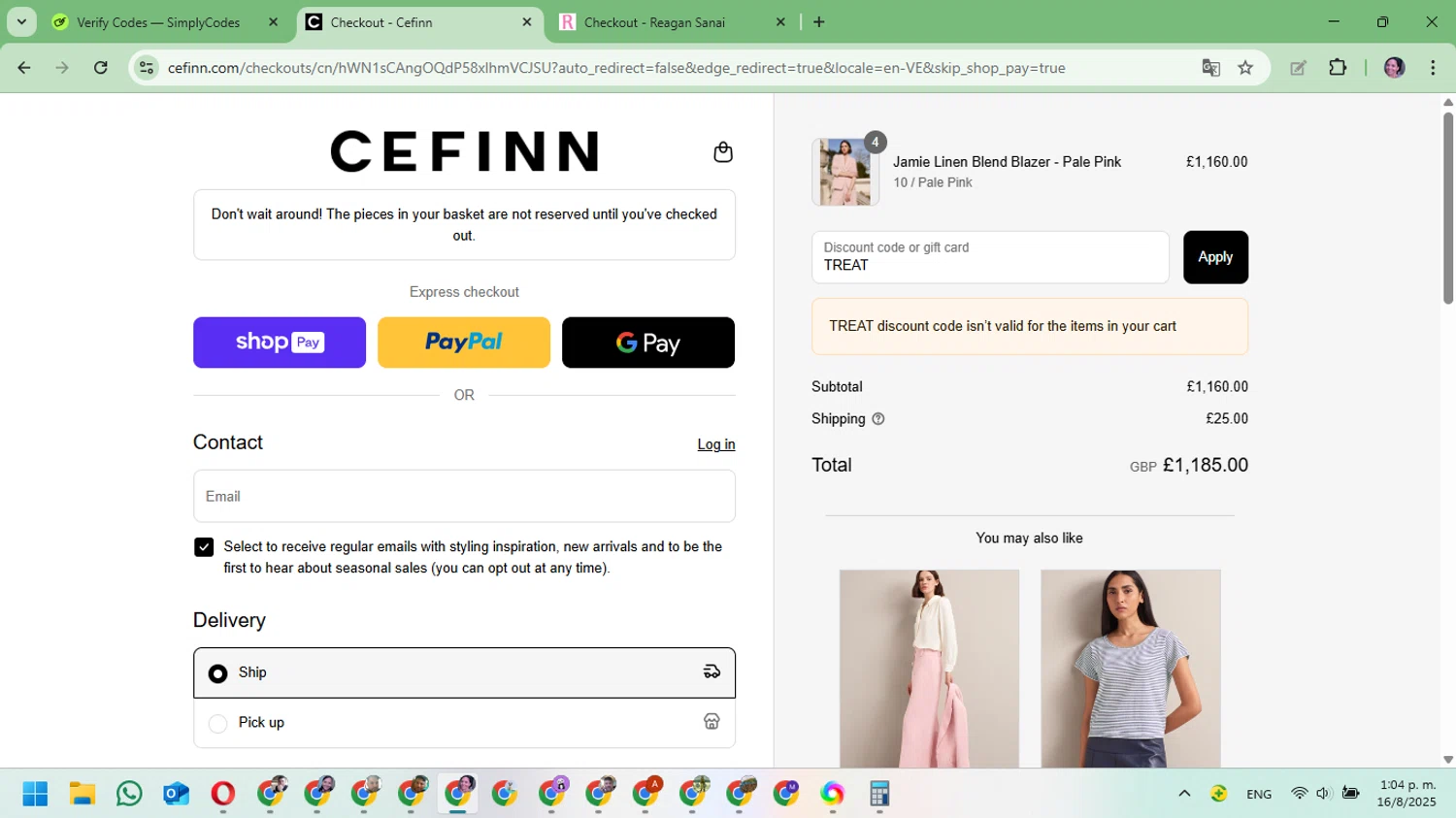The image size is (1456, 818).
Task: Click the 'Jamie Linen Blend Blazer - Pale Pink' text
Action: coord(1007,162)
